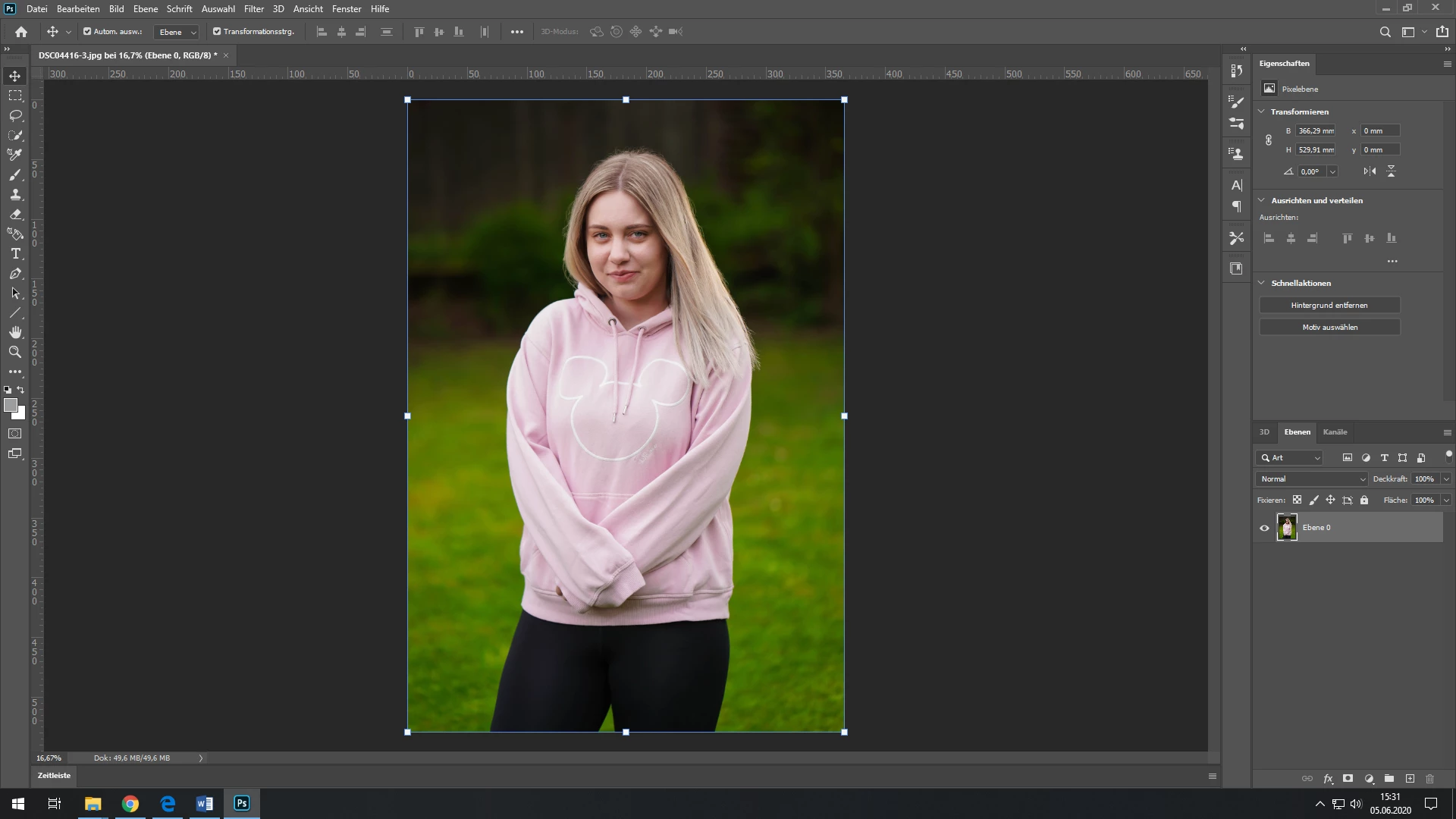
Task: Click the foreground color swatch
Action: click(11, 406)
